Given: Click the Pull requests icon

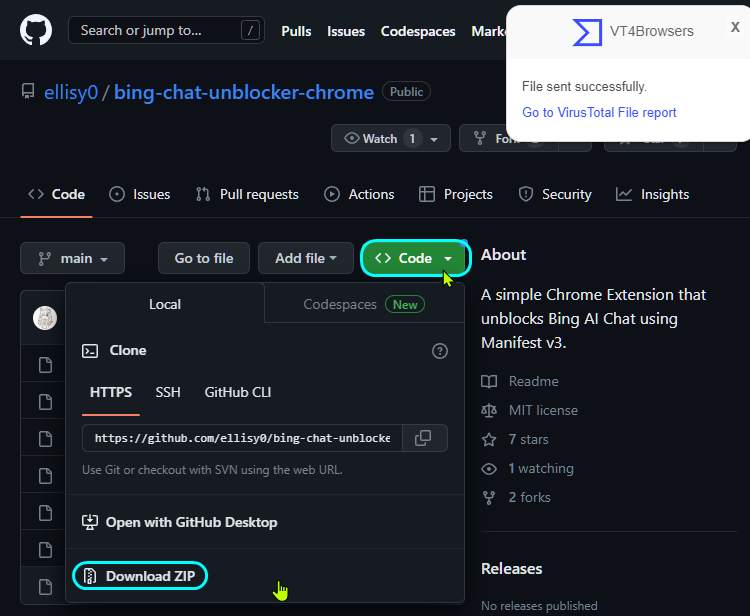Looking at the screenshot, I should [x=203, y=194].
